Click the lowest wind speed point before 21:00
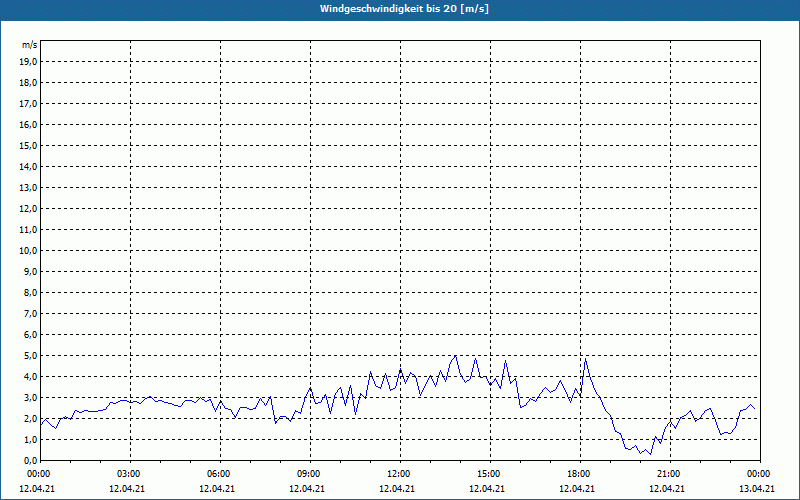Screen dimensions: 800x500 (651, 454)
